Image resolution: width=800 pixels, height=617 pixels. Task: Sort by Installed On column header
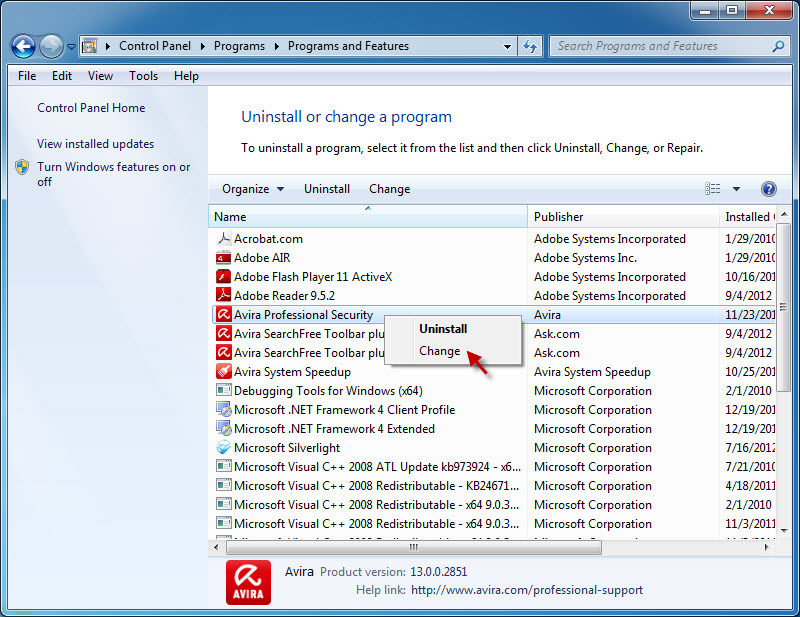747,217
